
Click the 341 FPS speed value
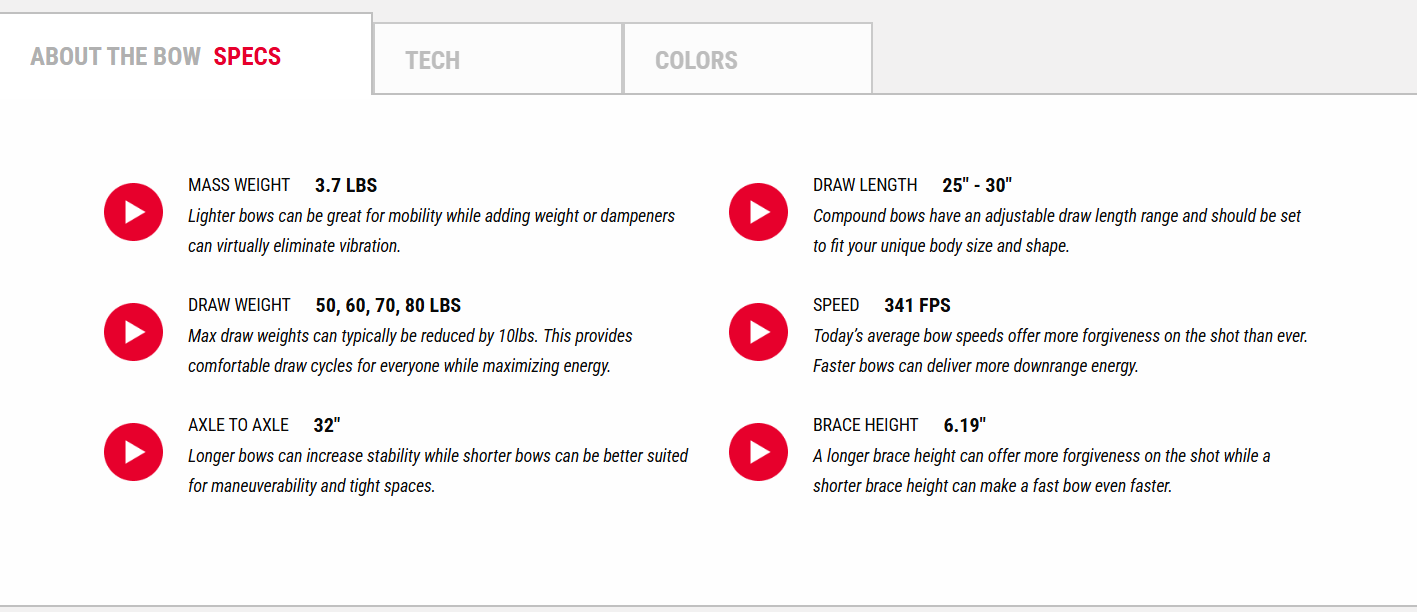(x=917, y=305)
